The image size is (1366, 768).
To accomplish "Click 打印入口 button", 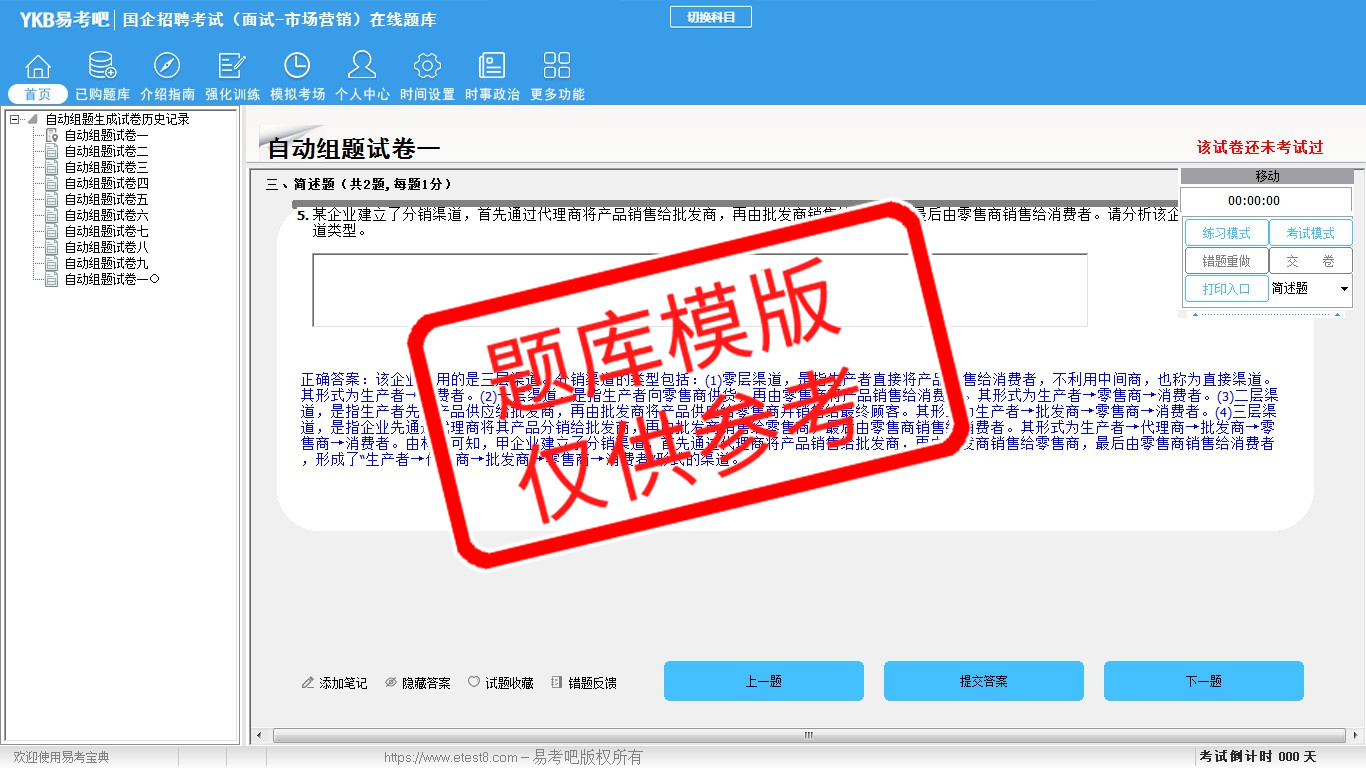I will point(1226,289).
